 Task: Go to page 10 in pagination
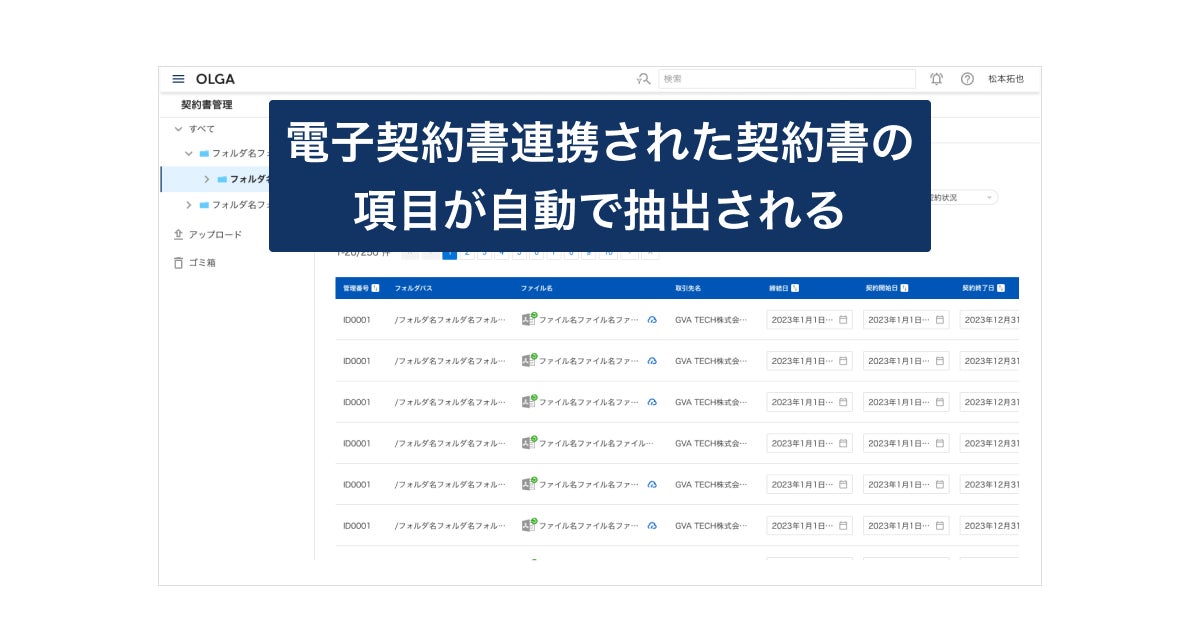608,252
